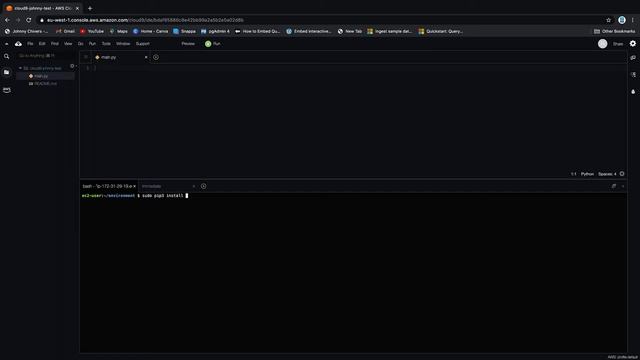Open the Window menu
The width and height of the screenshot is (640, 360).
(123, 44)
